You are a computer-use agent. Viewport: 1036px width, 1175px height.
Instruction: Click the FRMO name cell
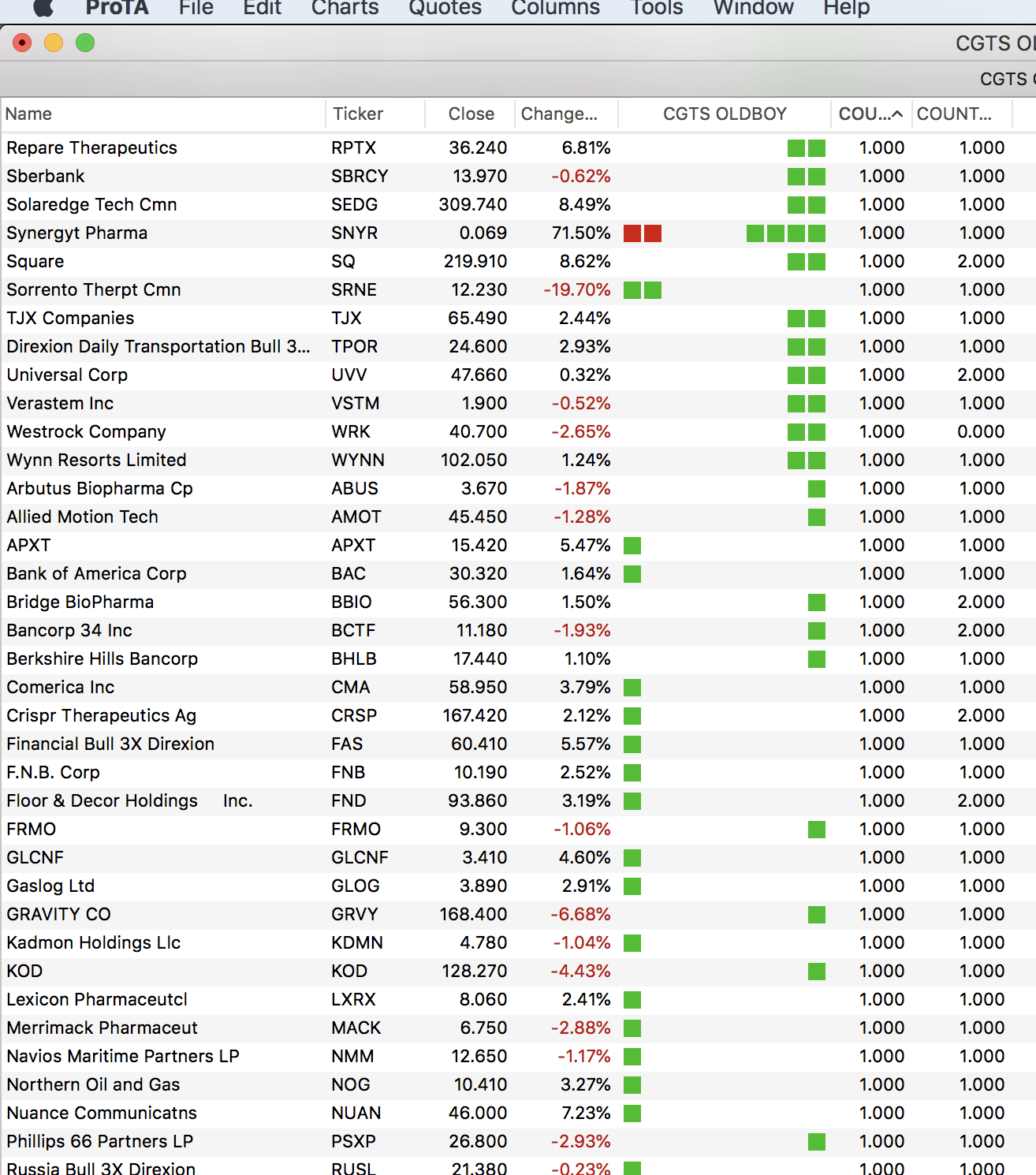(32, 830)
